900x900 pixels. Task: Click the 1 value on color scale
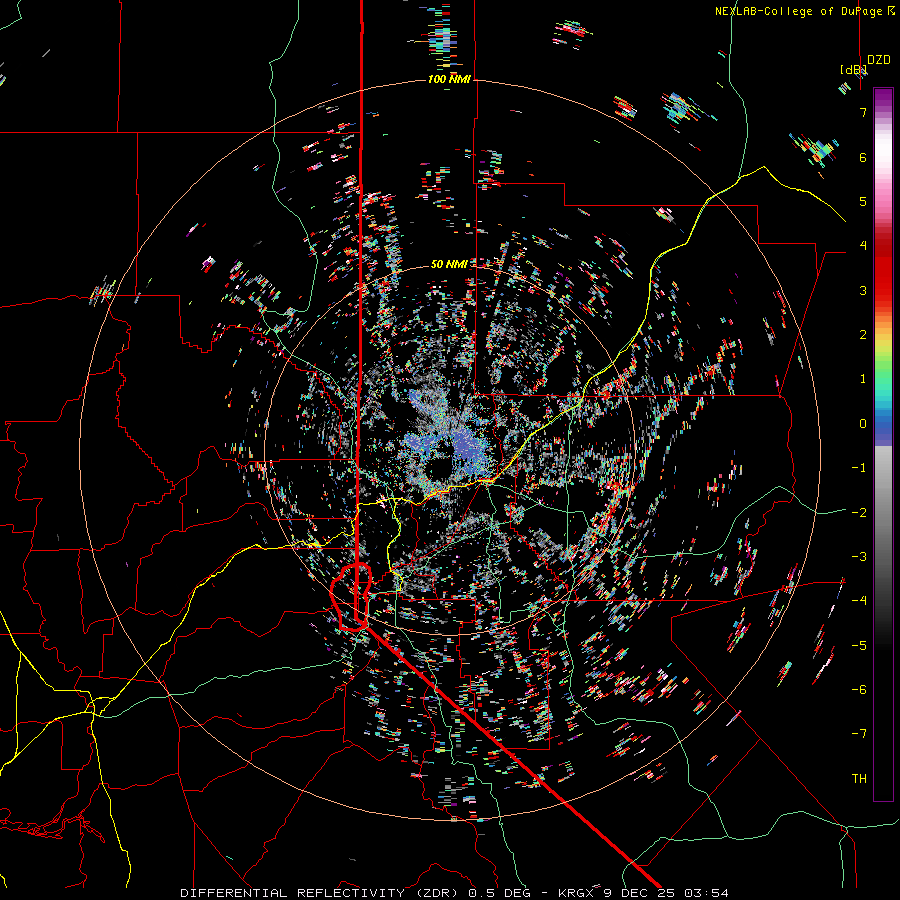coord(863,379)
